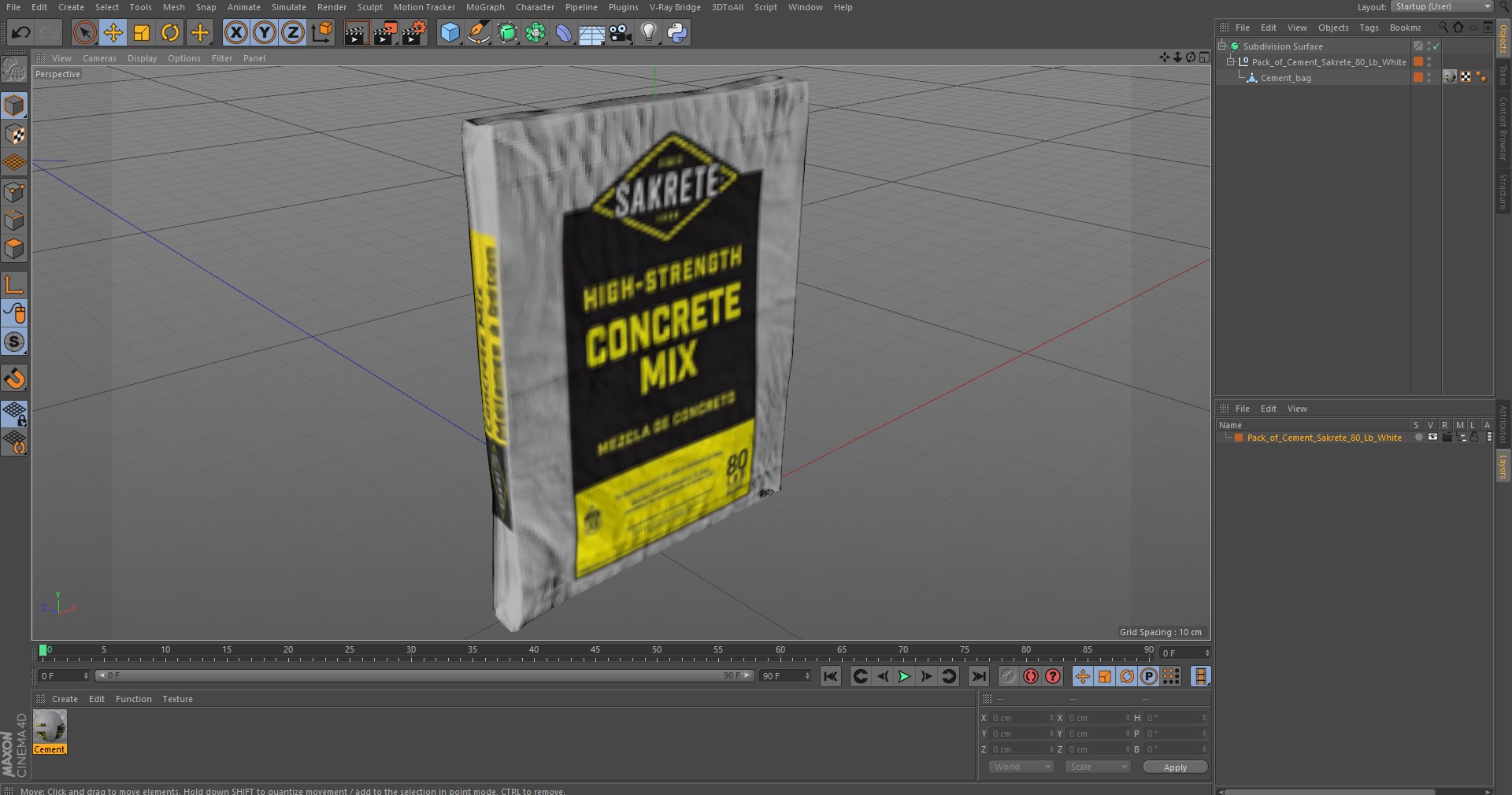Click the X position field in coordinates
Image resolution: width=1512 pixels, height=795 pixels.
point(1022,718)
